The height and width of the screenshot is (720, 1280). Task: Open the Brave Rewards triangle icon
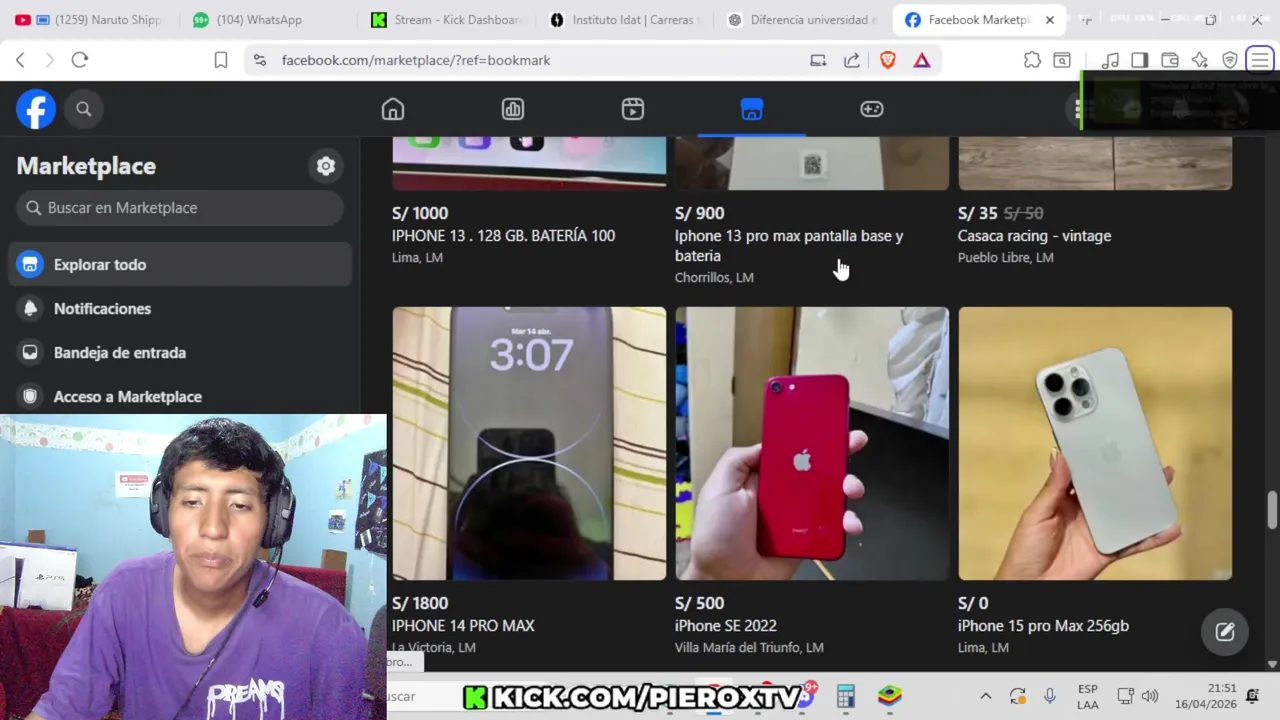click(922, 60)
